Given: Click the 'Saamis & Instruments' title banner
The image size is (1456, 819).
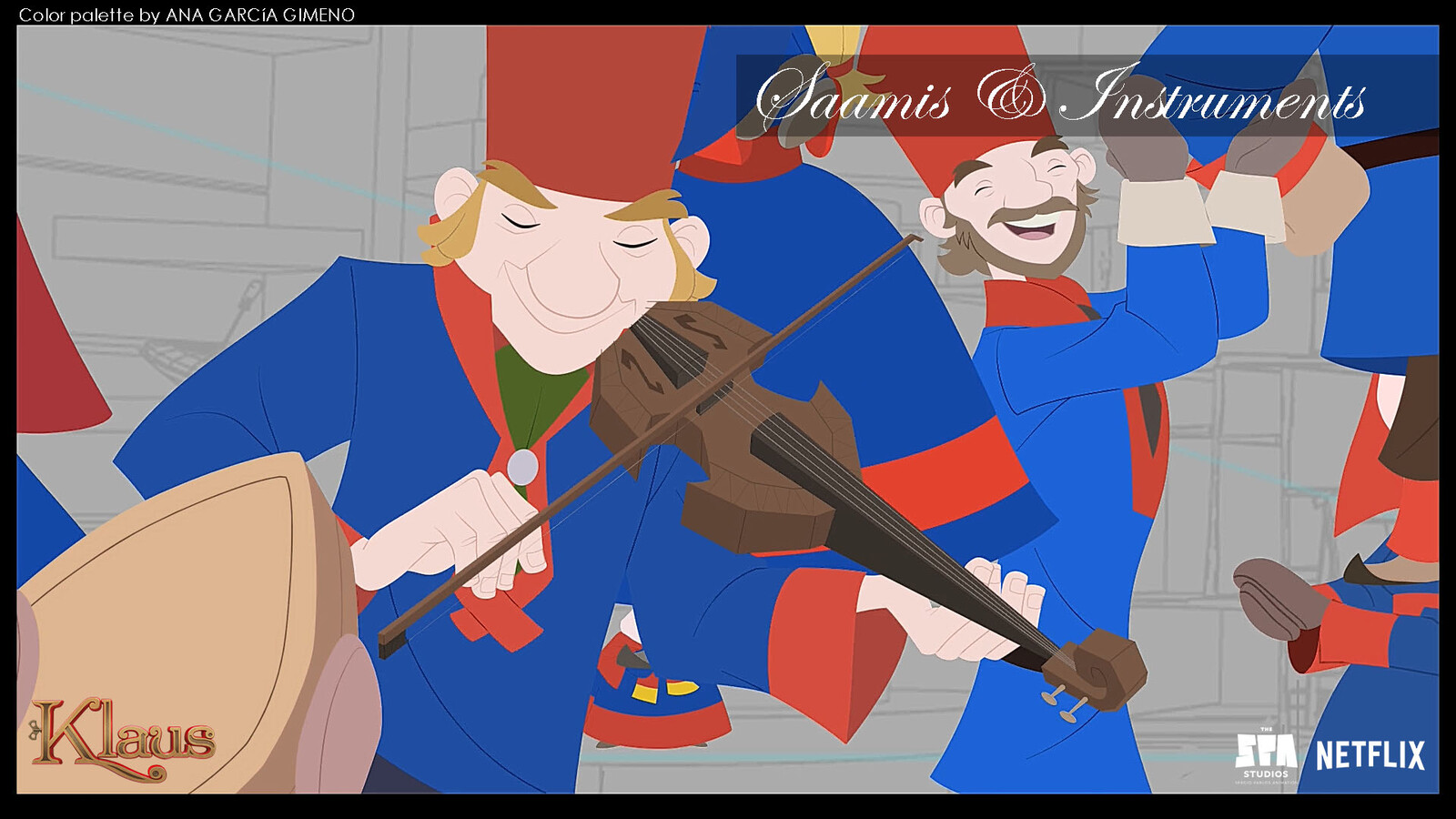Looking at the screenshot, I should [x=1087, y=96].
